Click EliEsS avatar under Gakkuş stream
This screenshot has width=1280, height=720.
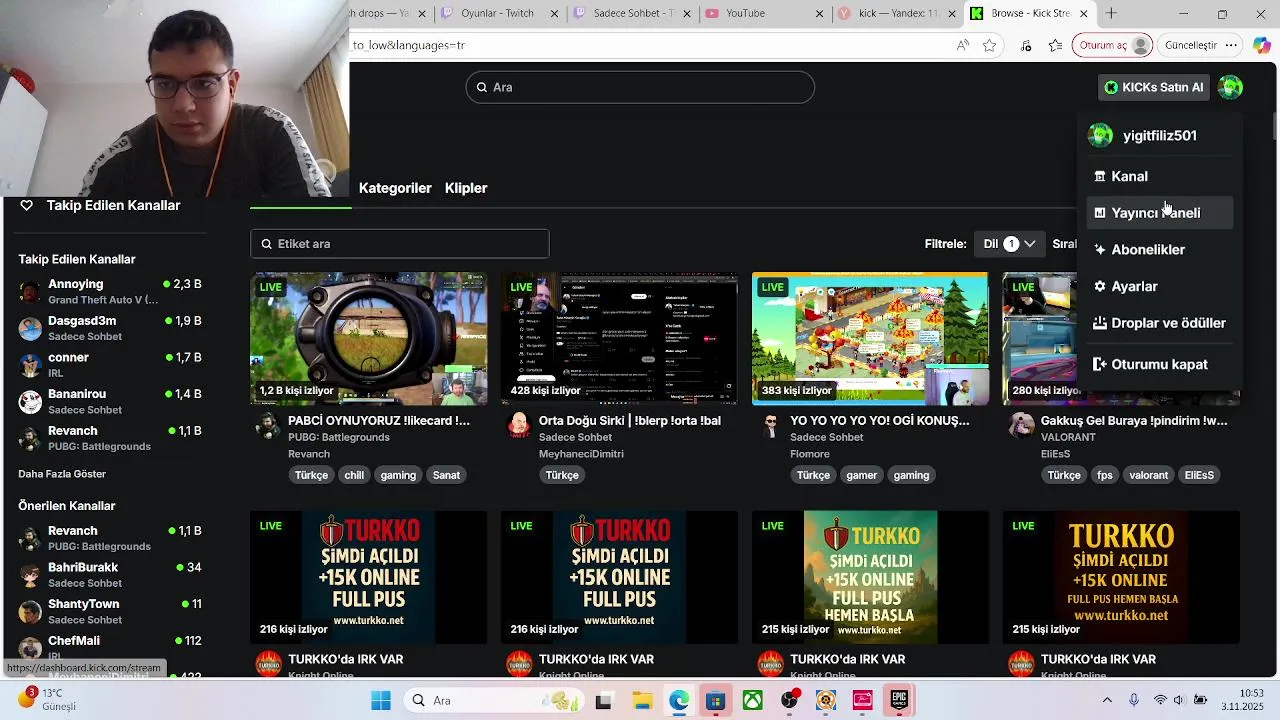point(1021,426)
